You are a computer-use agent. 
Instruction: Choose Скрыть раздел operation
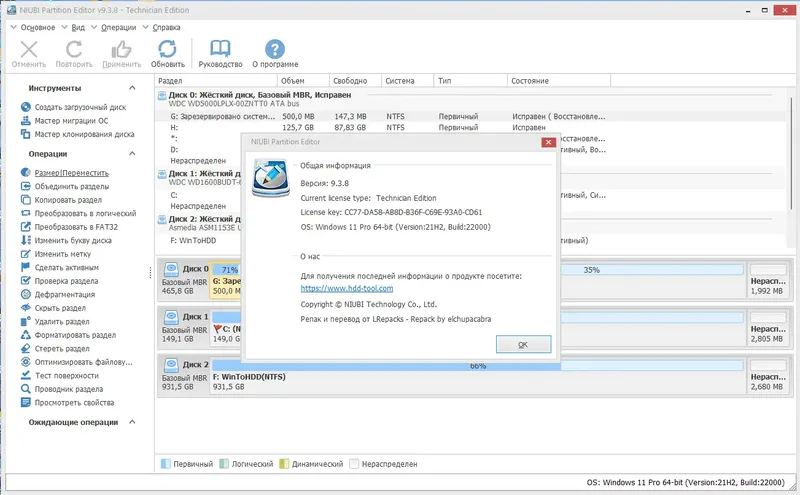54,308
